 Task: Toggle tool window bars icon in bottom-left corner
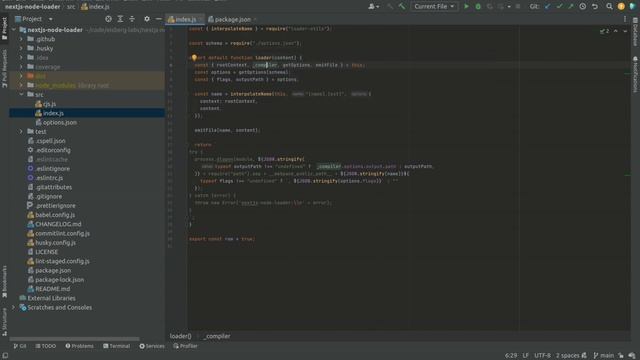click(5, 356)
